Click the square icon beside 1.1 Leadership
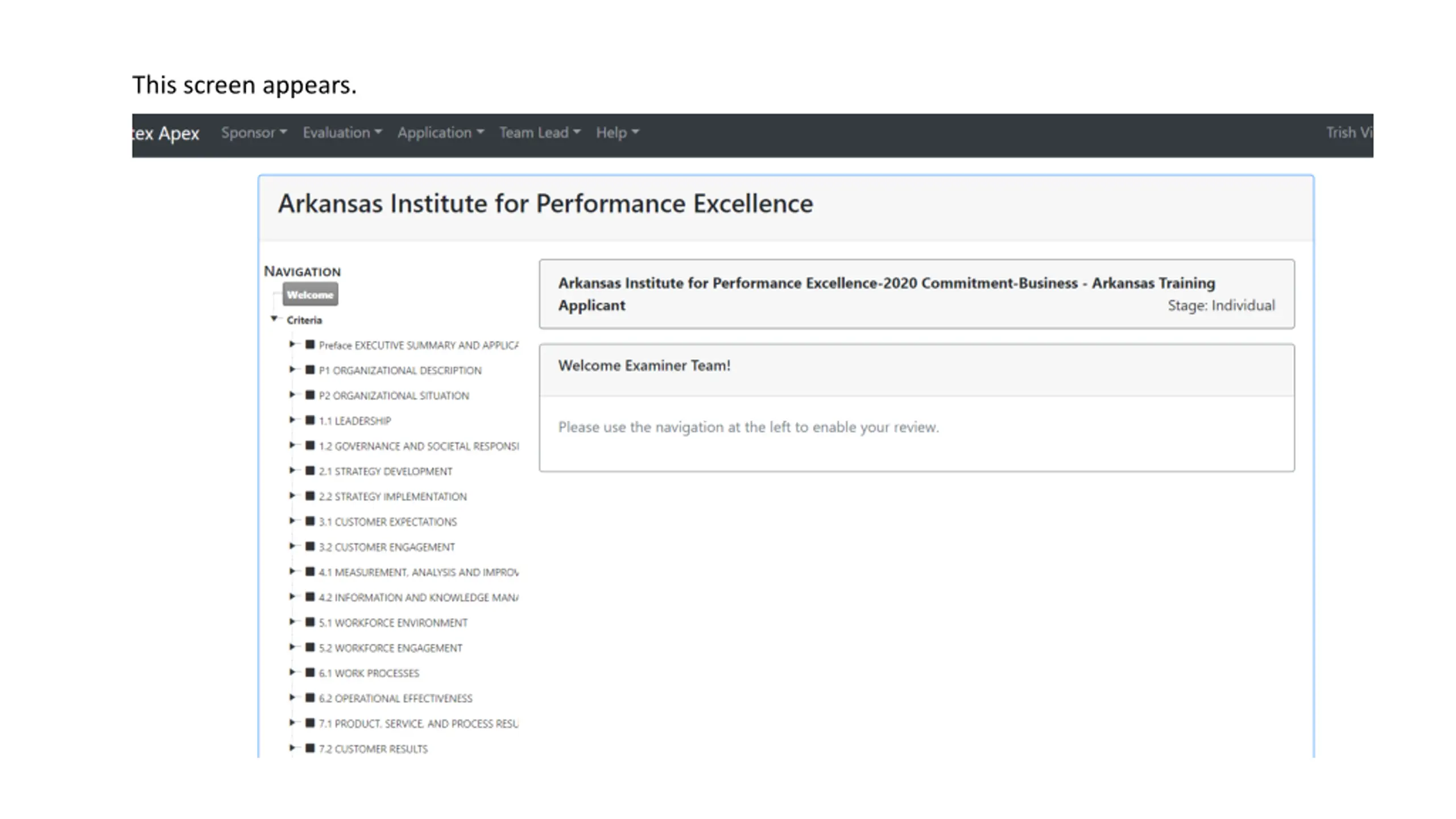This screenshot has height=819, width=1456. (x=310, y=420)
